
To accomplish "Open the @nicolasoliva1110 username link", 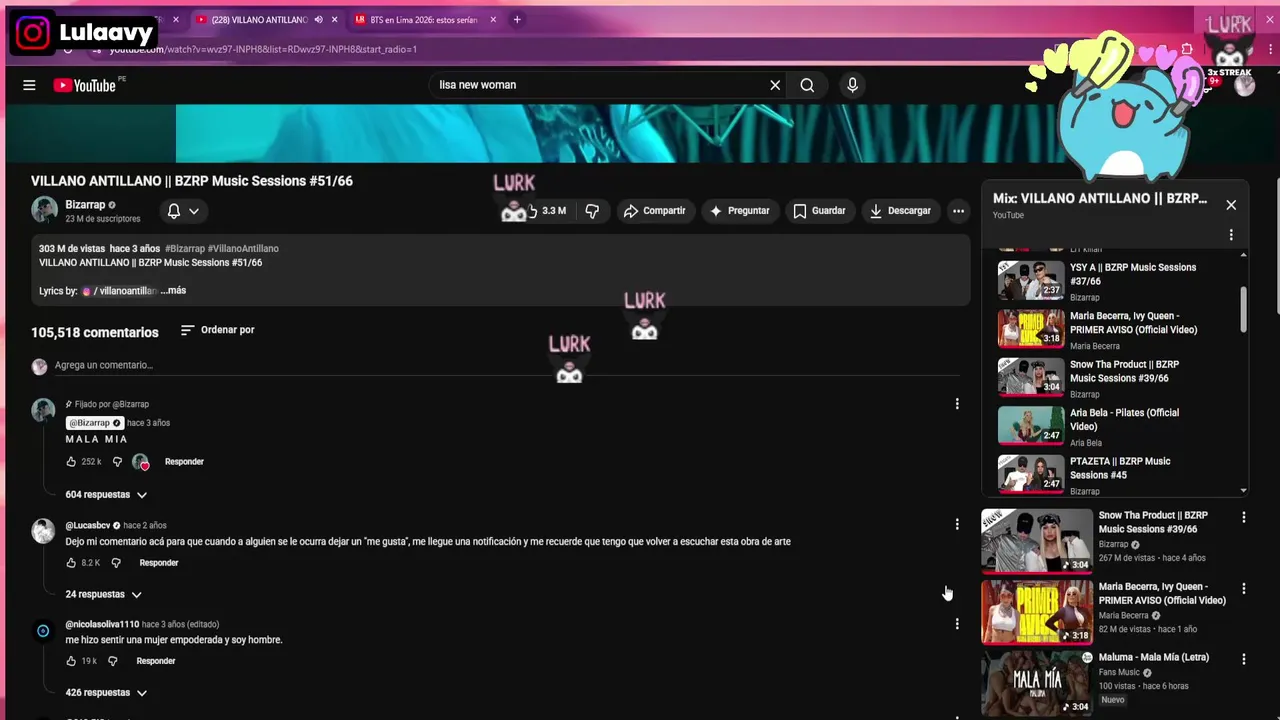I will 102,625.
